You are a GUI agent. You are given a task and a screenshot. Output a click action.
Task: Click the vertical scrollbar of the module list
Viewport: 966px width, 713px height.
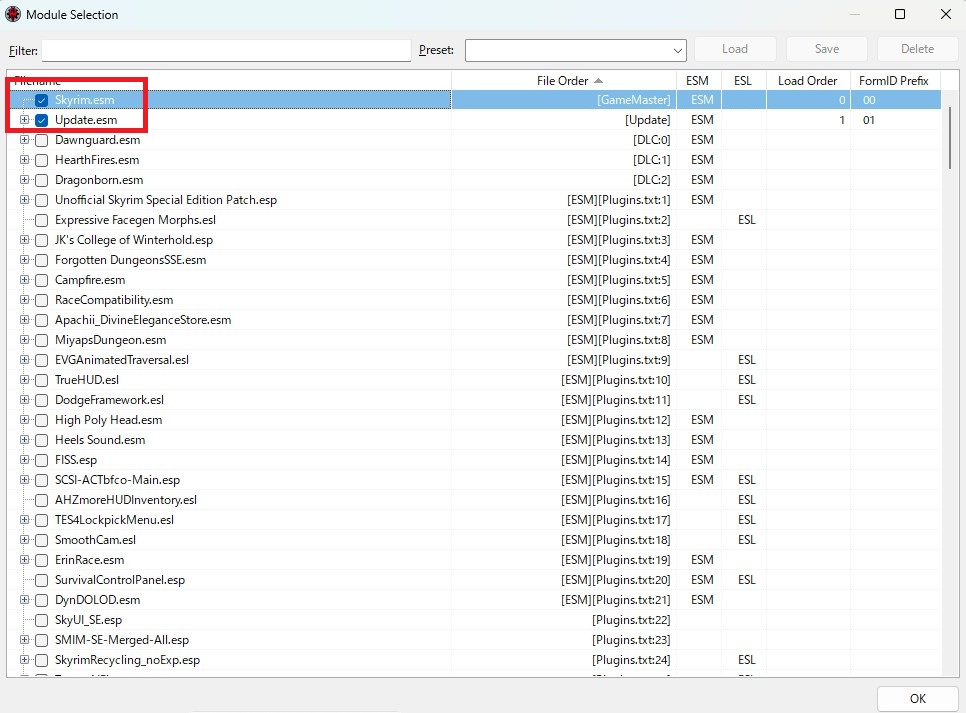949,140
